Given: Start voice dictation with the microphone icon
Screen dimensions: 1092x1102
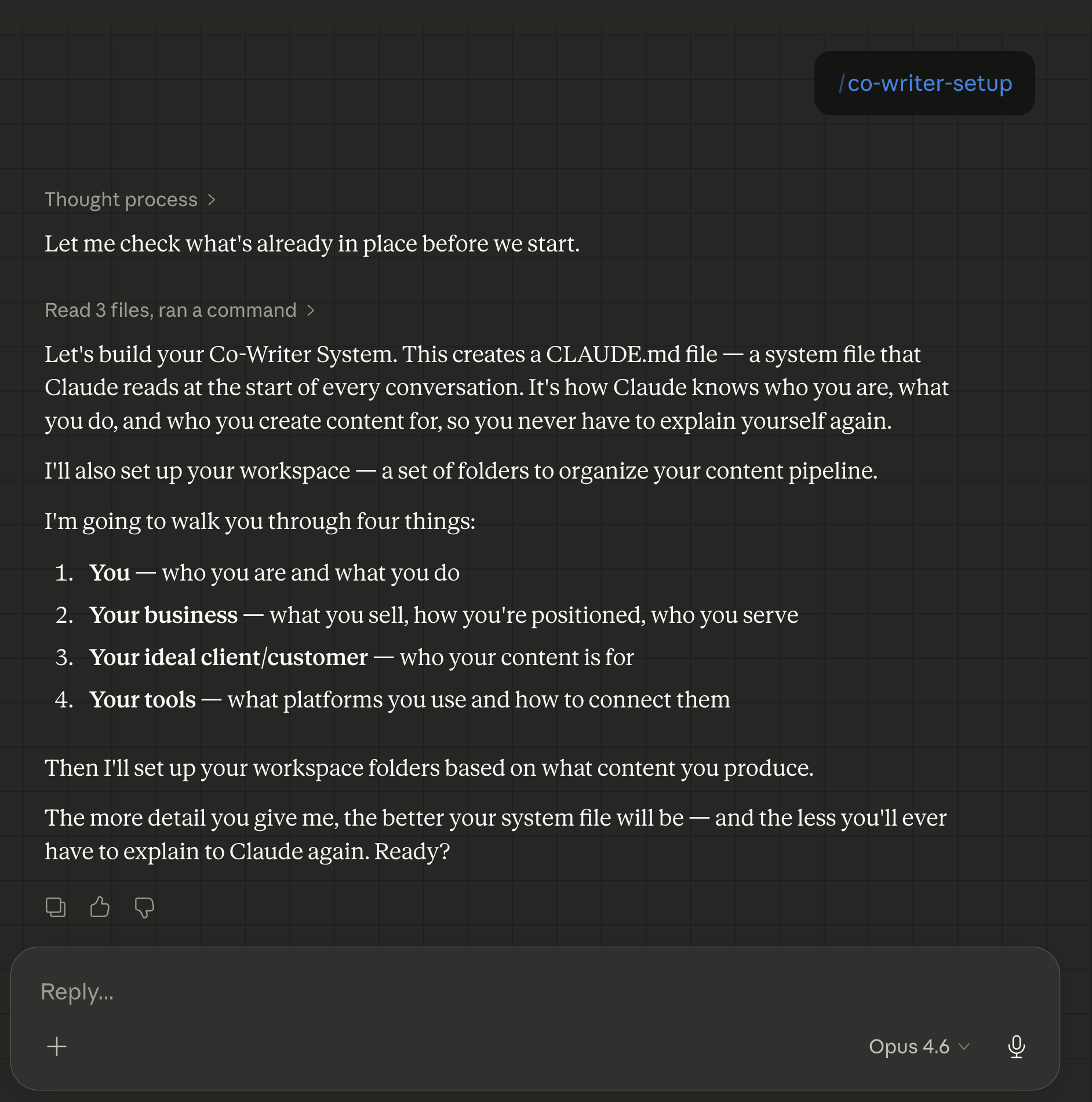Looking at the screenshot, I should coord(1018,1046).
